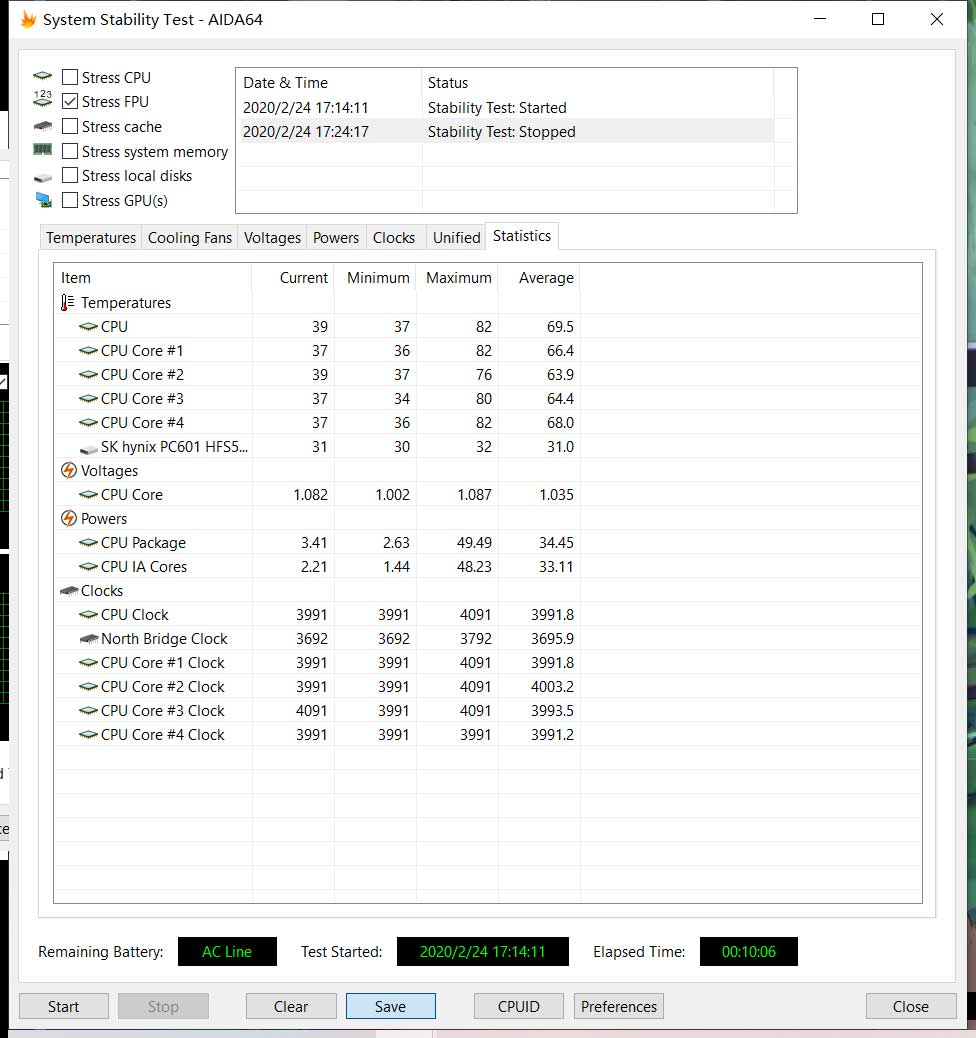
Task: Tick the Stress system memory checkbox
Action: 70,151
